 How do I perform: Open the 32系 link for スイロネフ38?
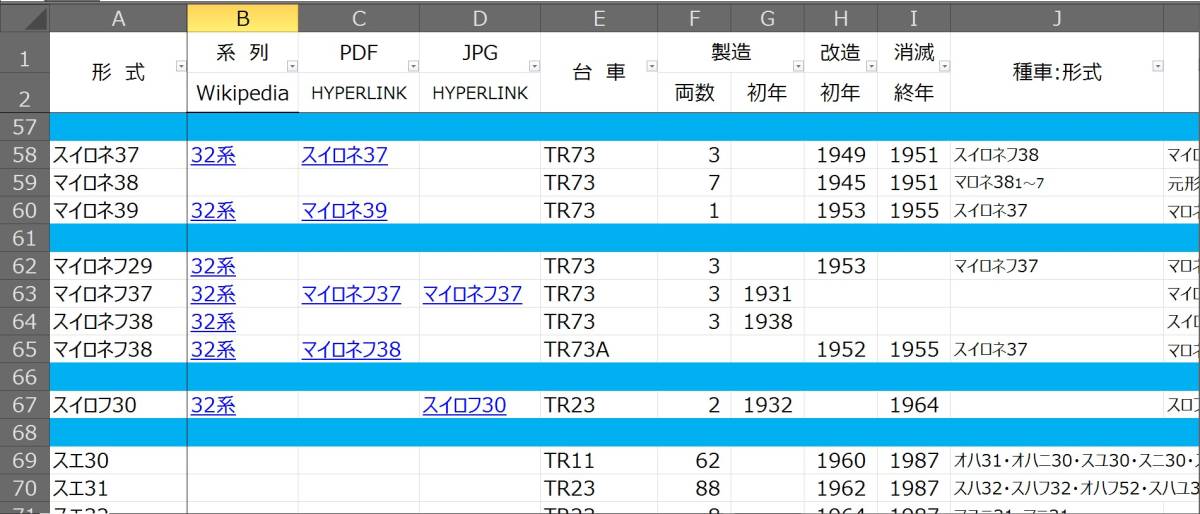[x=213, y=322]
